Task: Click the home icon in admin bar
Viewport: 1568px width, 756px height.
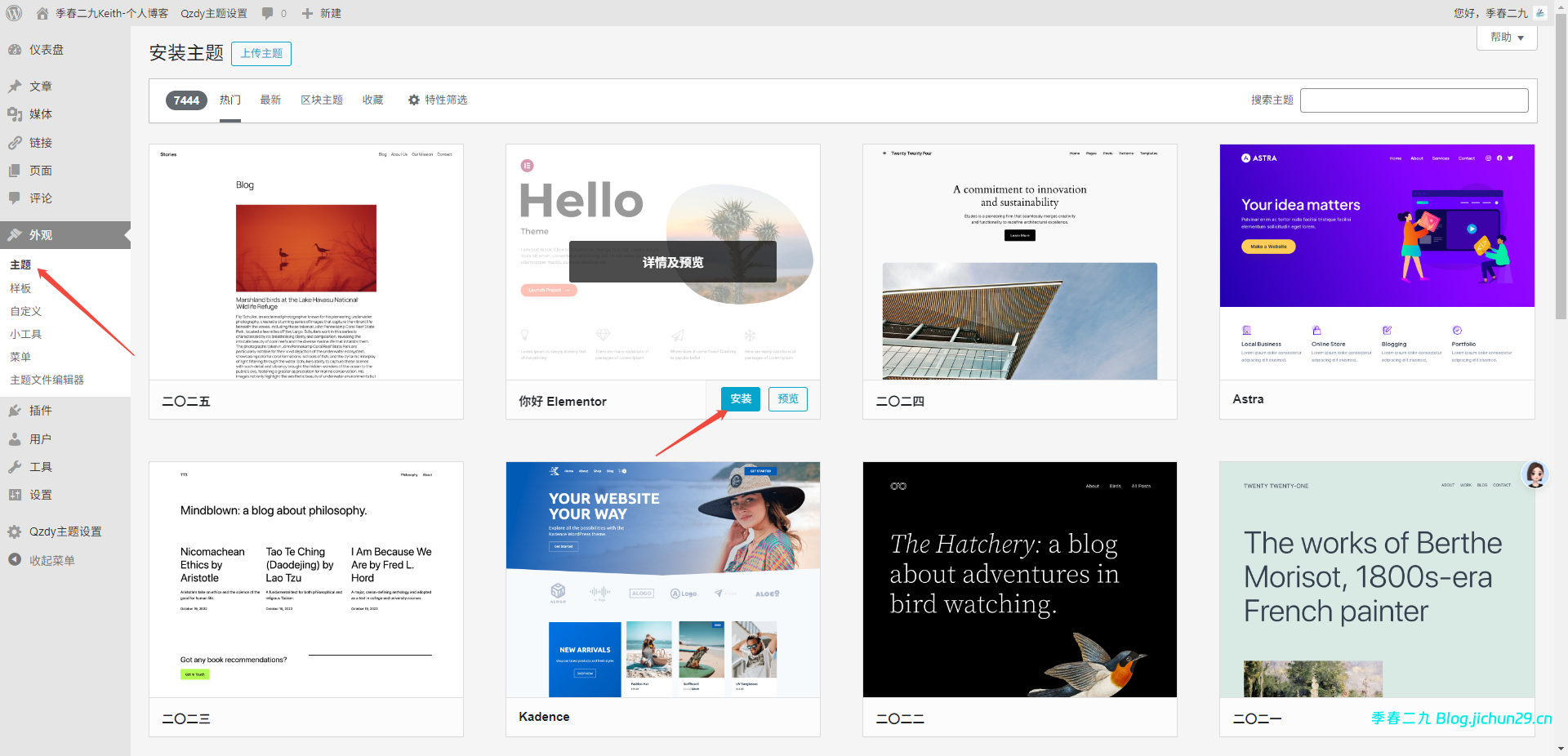Action: (42, 13)
